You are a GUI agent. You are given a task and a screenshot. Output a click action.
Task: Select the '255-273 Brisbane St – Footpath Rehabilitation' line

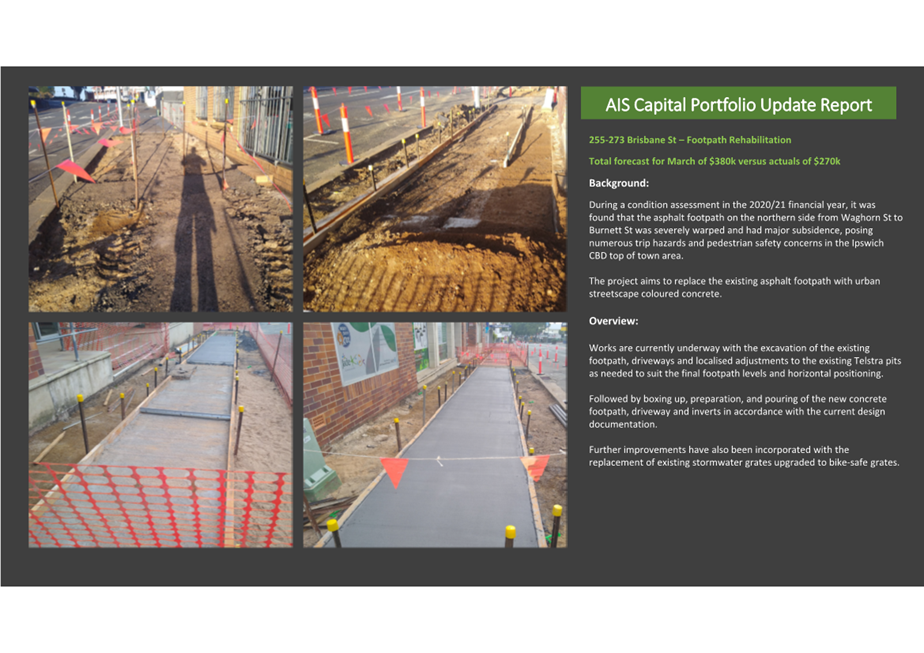click(x=689, y=140)
